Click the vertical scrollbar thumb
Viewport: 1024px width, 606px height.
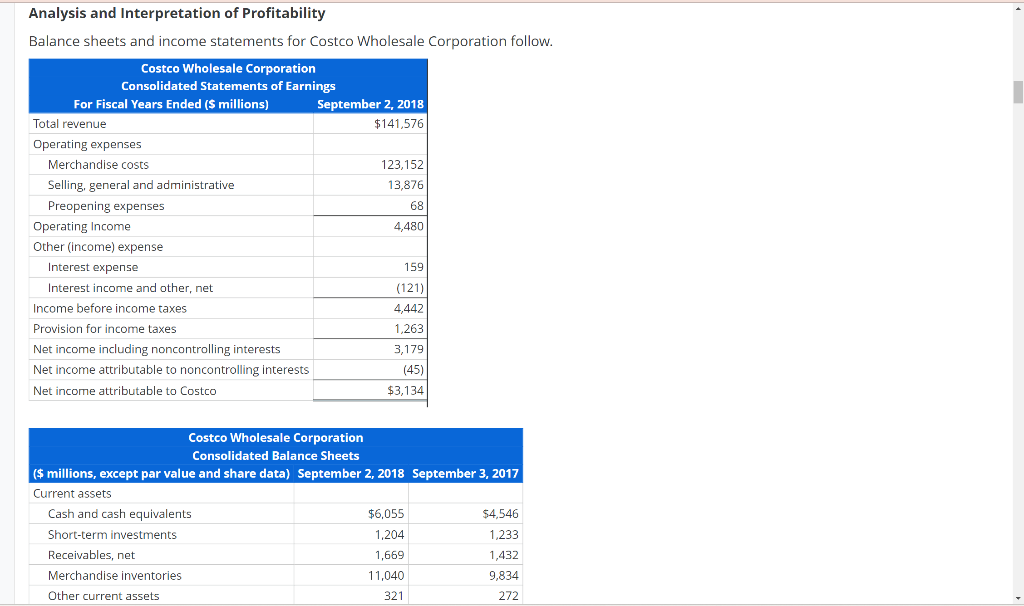[x=1017, y=92]
